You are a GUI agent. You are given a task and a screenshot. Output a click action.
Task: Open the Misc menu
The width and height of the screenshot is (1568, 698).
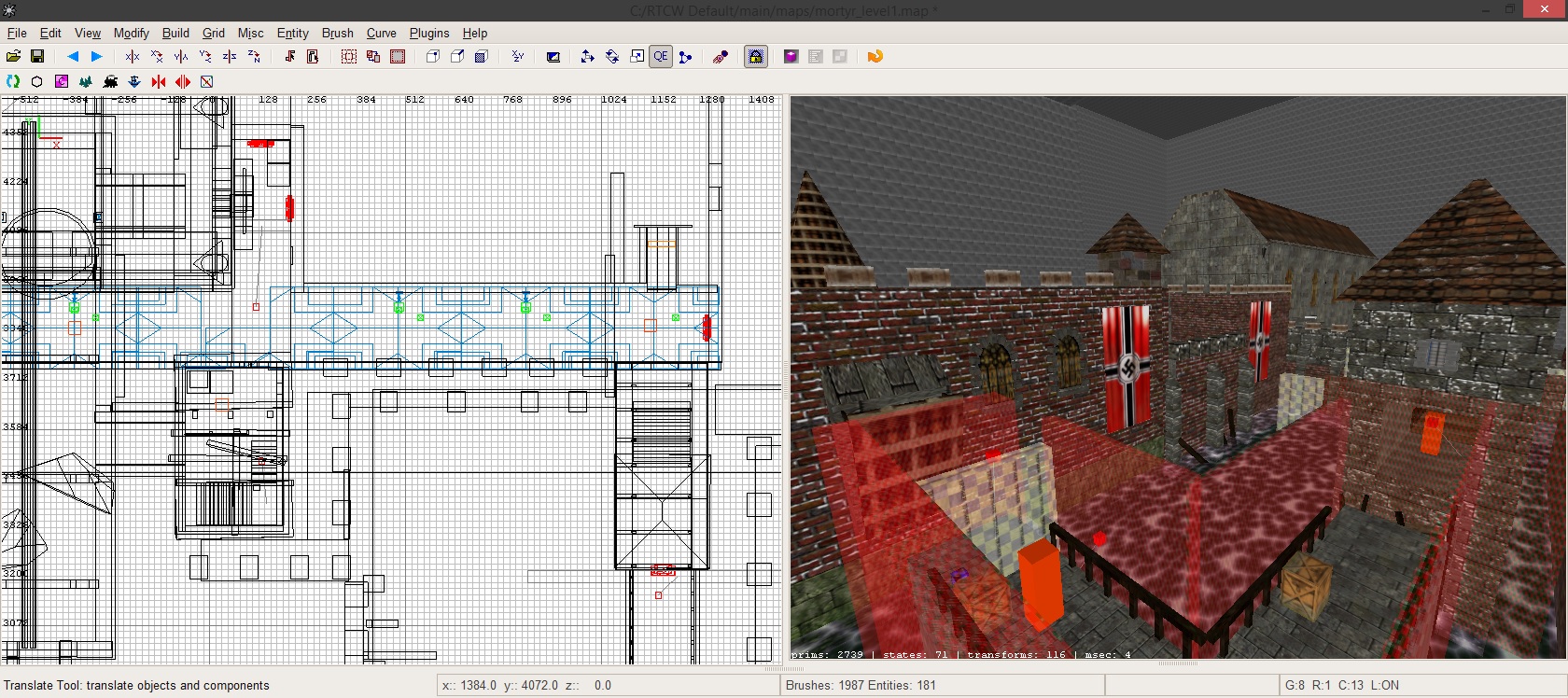pos(250,33)
